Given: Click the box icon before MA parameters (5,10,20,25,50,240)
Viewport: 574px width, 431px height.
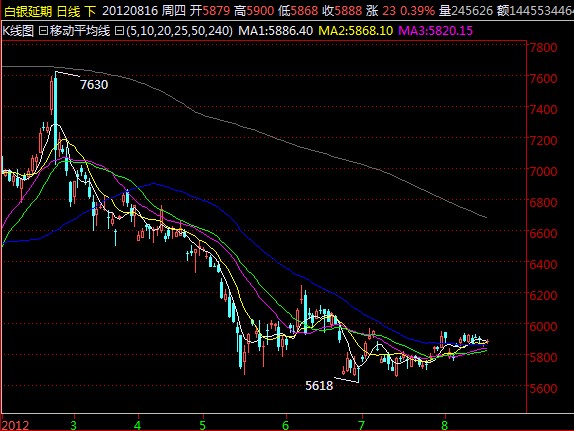Looking at the screenshot, I should (x=119, y=31).
